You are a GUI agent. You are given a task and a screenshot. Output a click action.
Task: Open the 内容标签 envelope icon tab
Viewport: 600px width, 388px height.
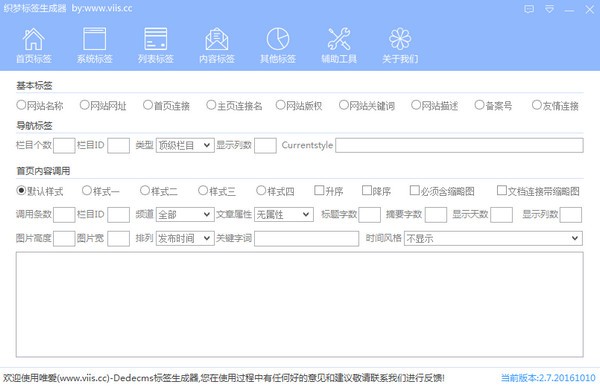coord(217,45)
